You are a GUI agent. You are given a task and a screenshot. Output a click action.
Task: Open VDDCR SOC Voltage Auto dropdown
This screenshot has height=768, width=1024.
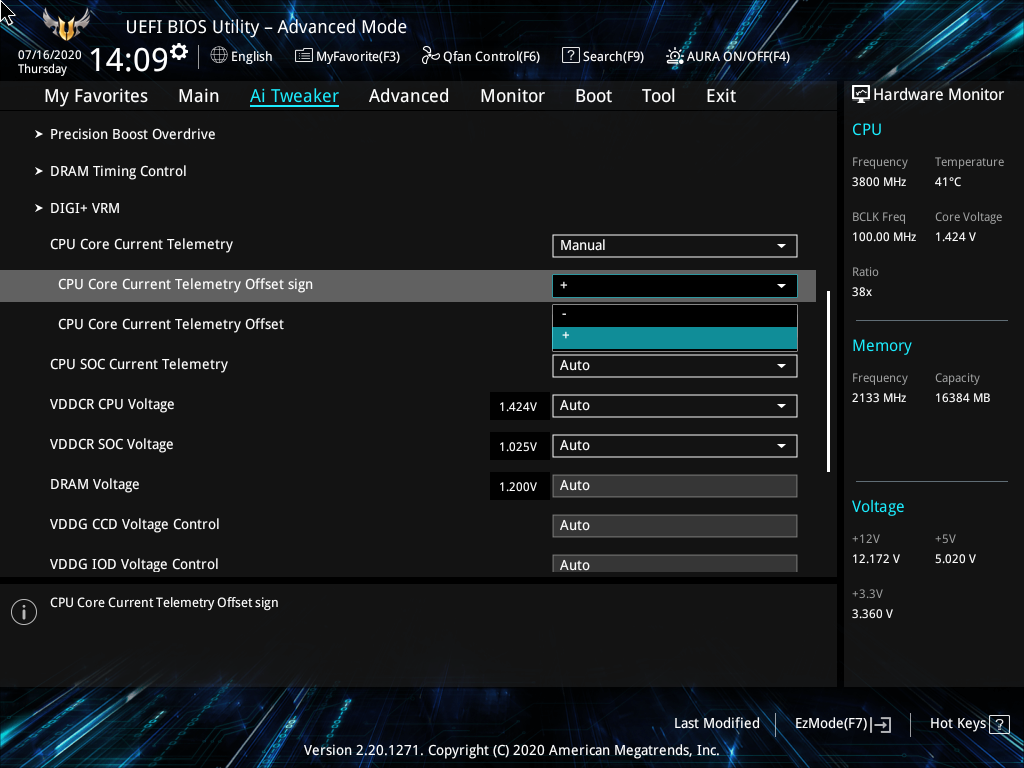pos(675,445)
